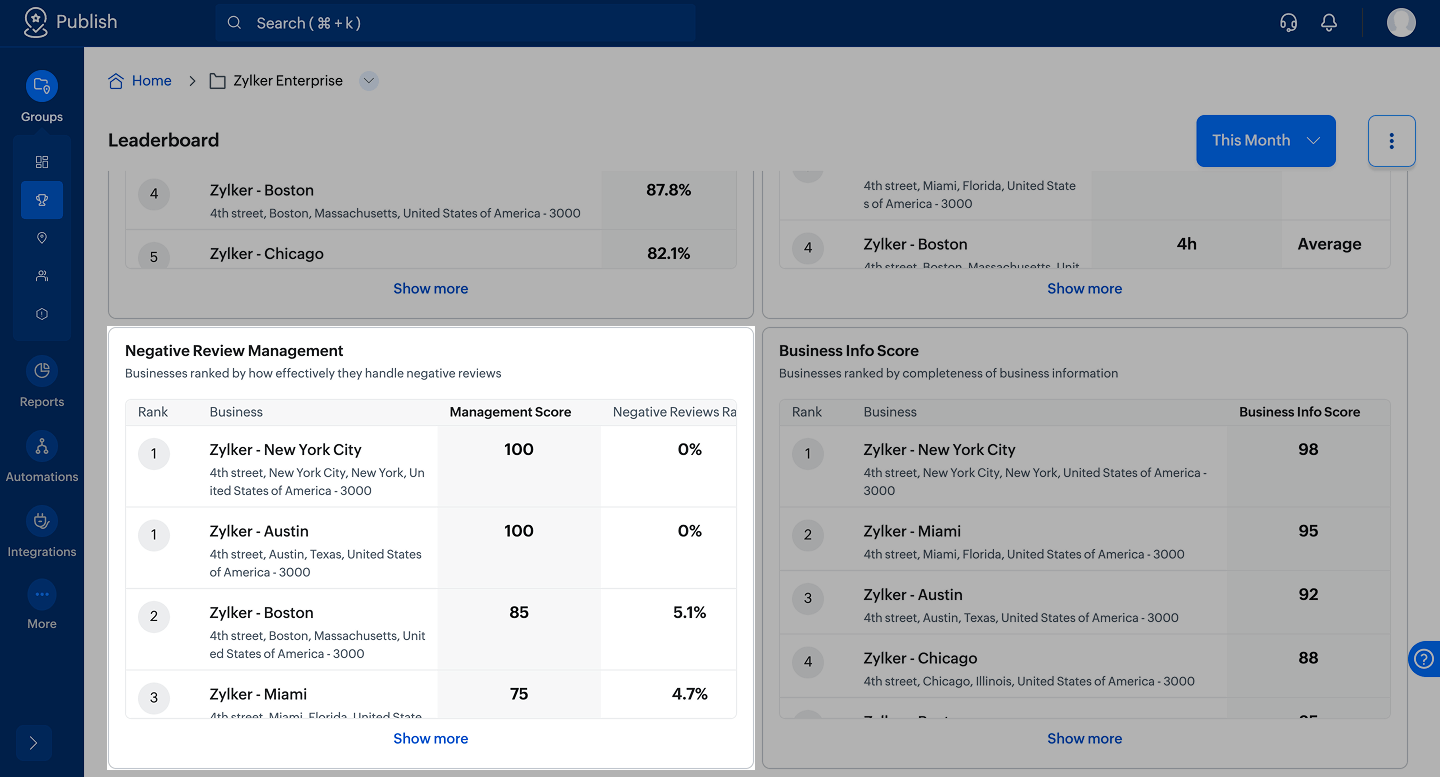Viewport: 1440px width, 777px height.
Task: Expand the This Month period dropdown
Action: pyautogui.click(x=1265, y=141)
